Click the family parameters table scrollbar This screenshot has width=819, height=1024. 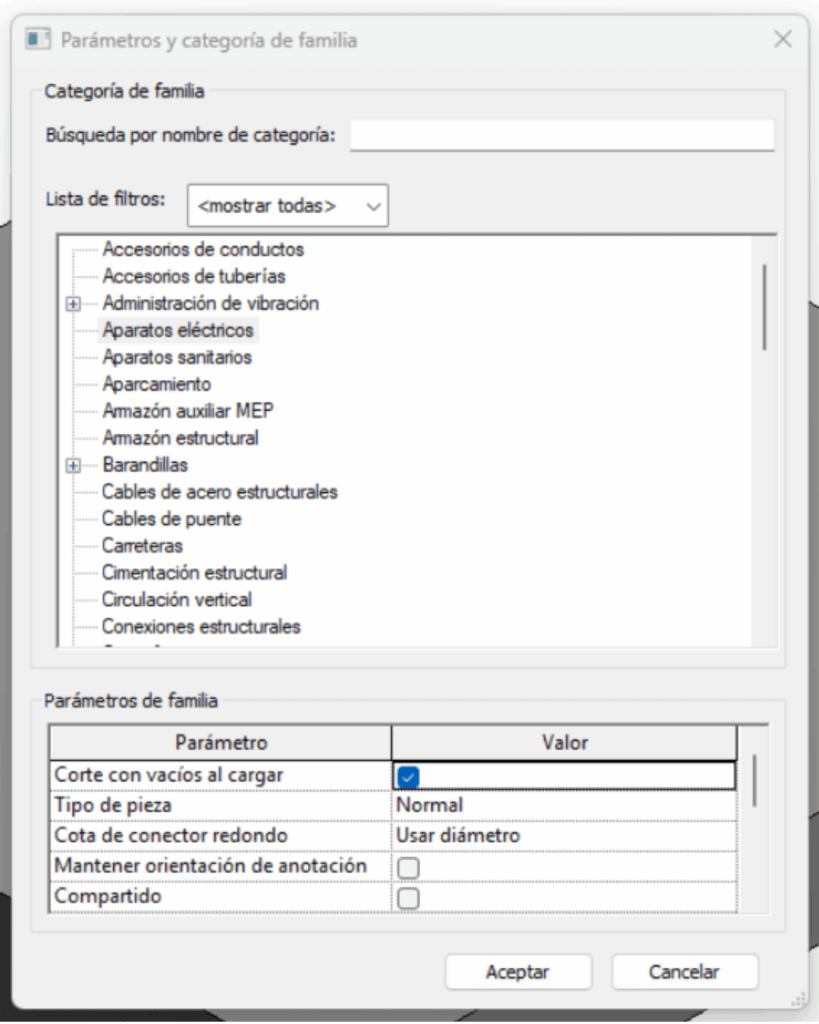754,780
